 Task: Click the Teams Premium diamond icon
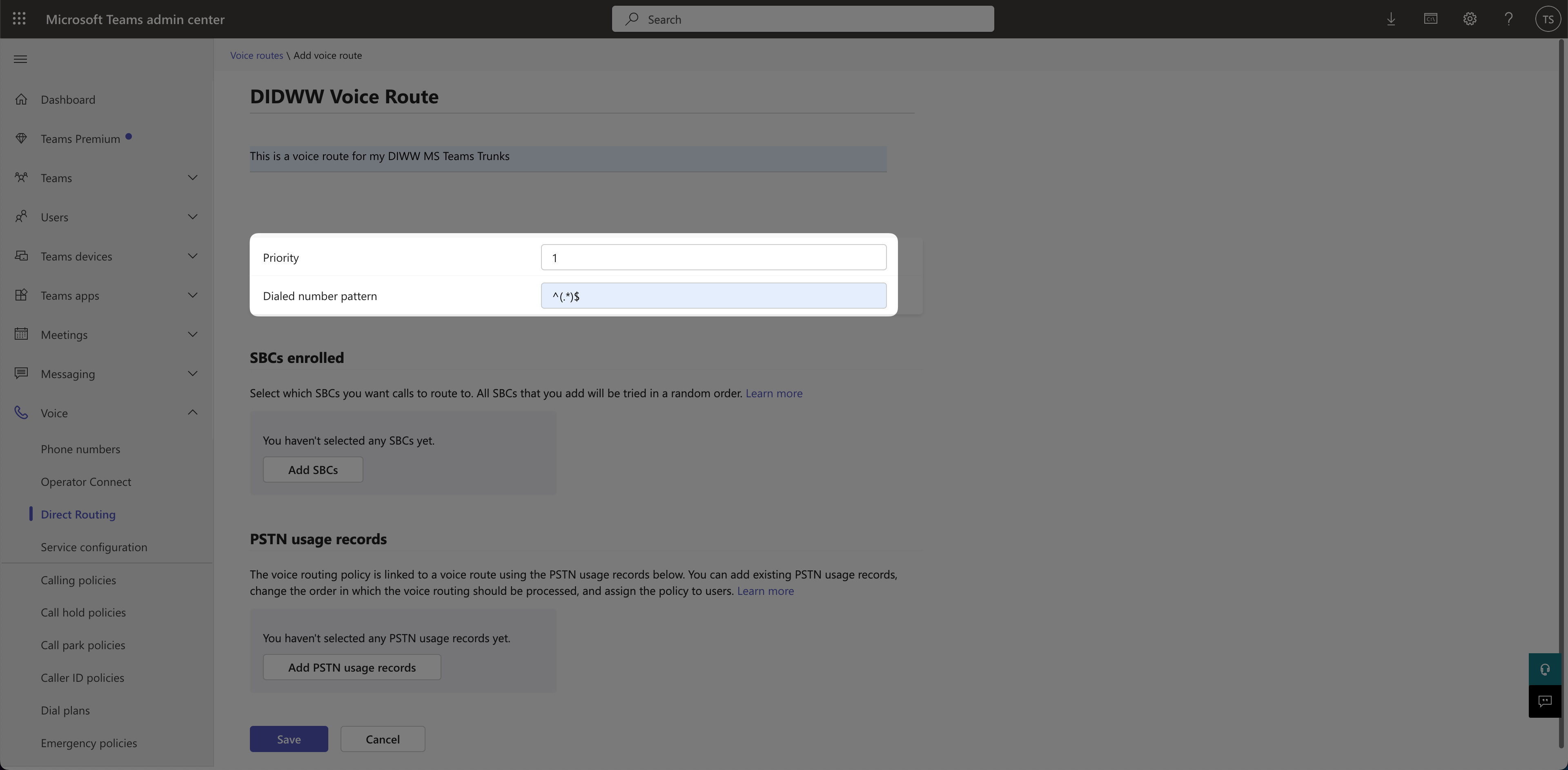[x=21, y=138]
